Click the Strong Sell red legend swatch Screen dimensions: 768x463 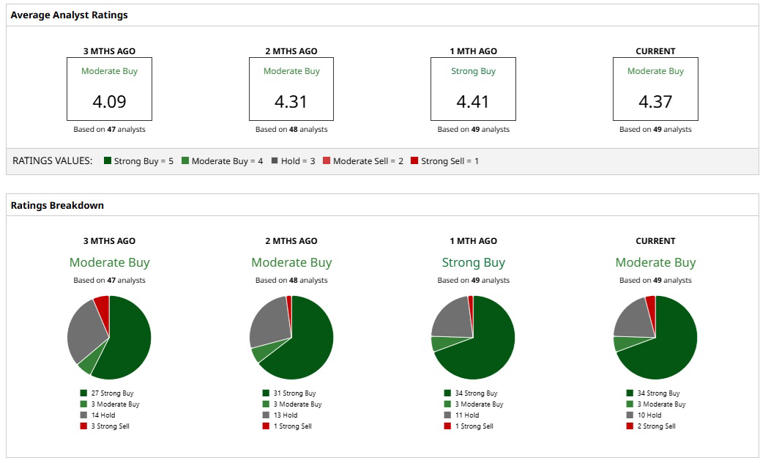pos(414,160)
